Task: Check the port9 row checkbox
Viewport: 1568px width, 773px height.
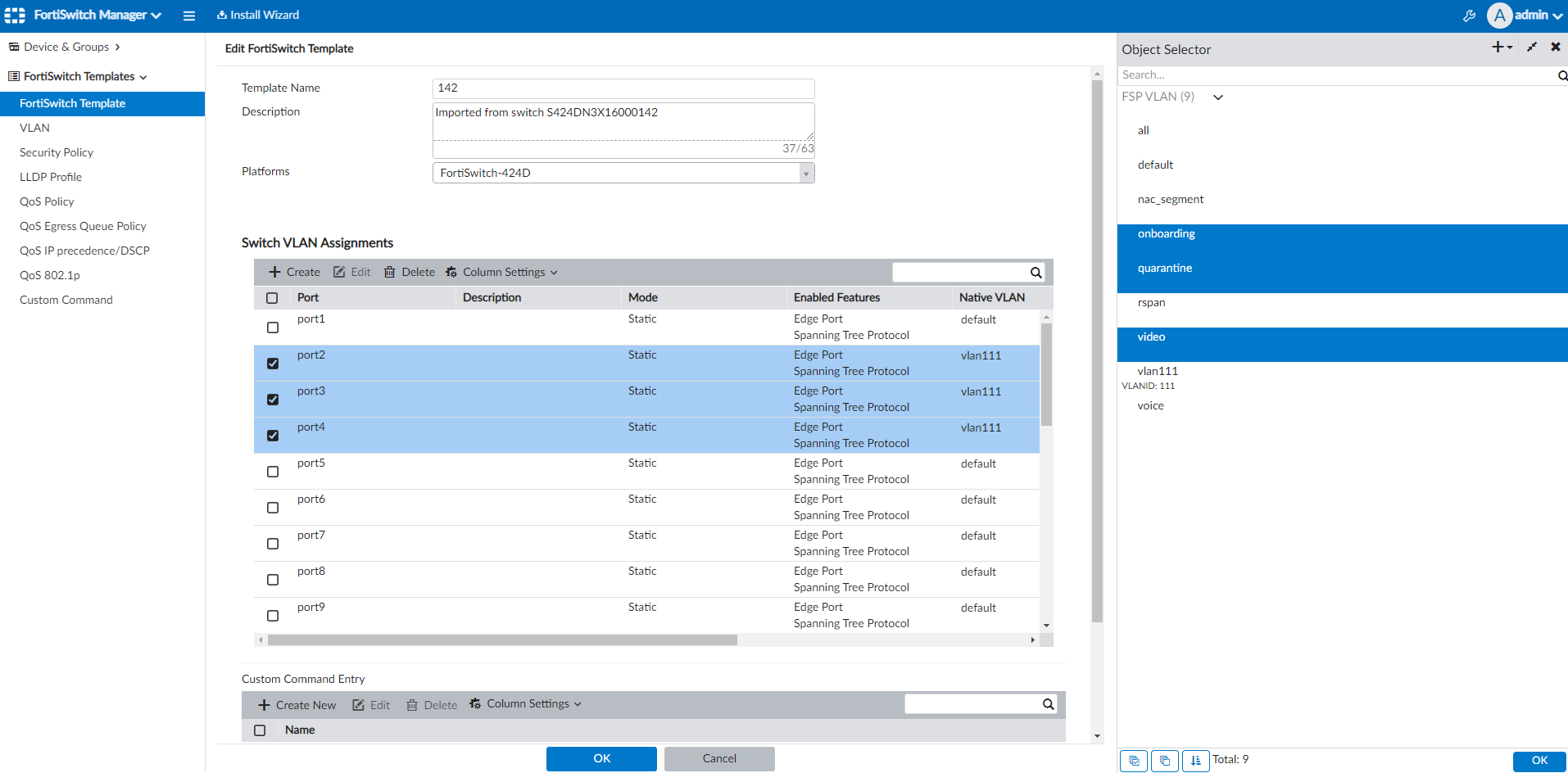Action: (273, 616)
